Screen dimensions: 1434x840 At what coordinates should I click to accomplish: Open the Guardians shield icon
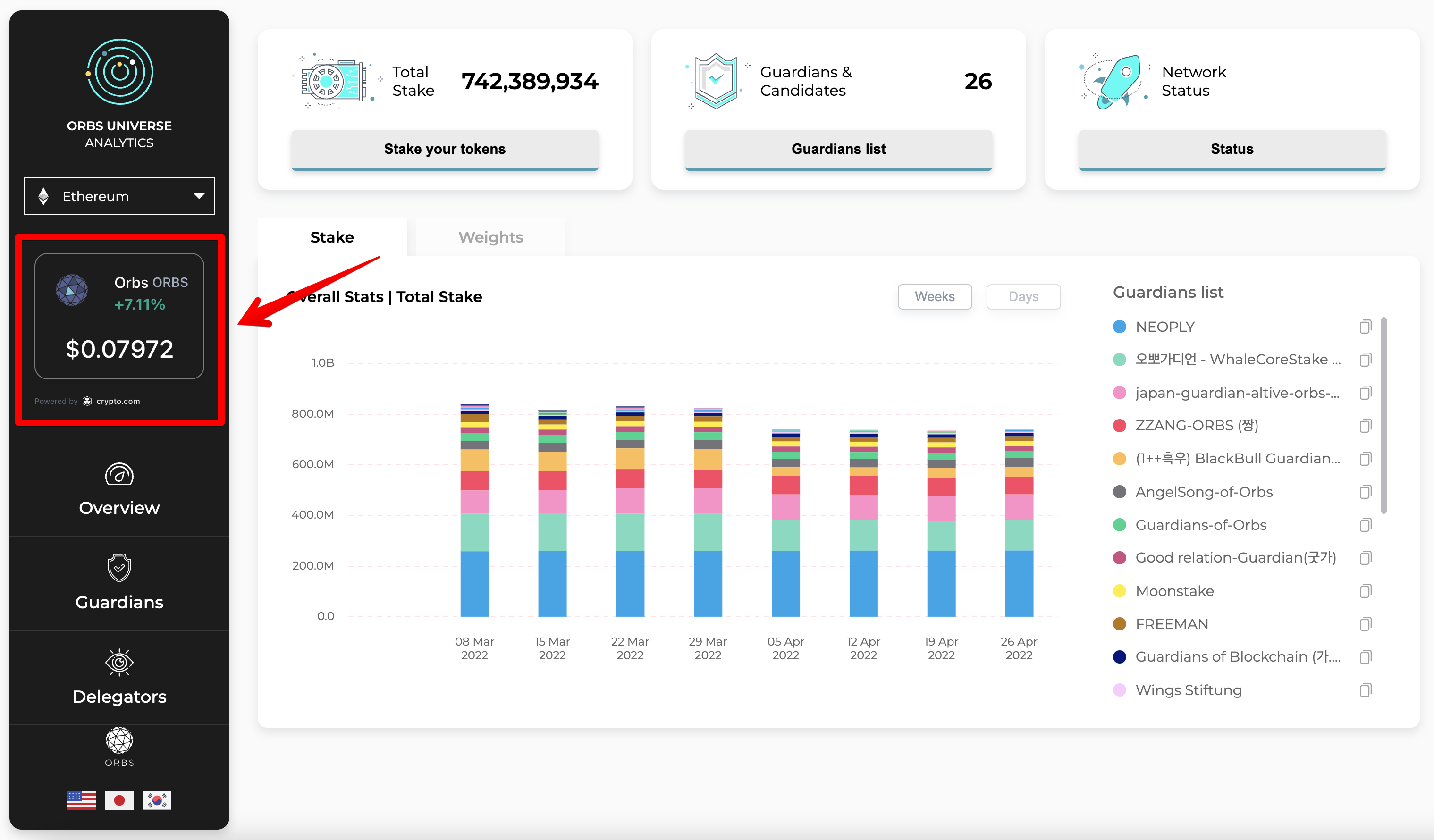pyautogui.click(x=119, y=567)
